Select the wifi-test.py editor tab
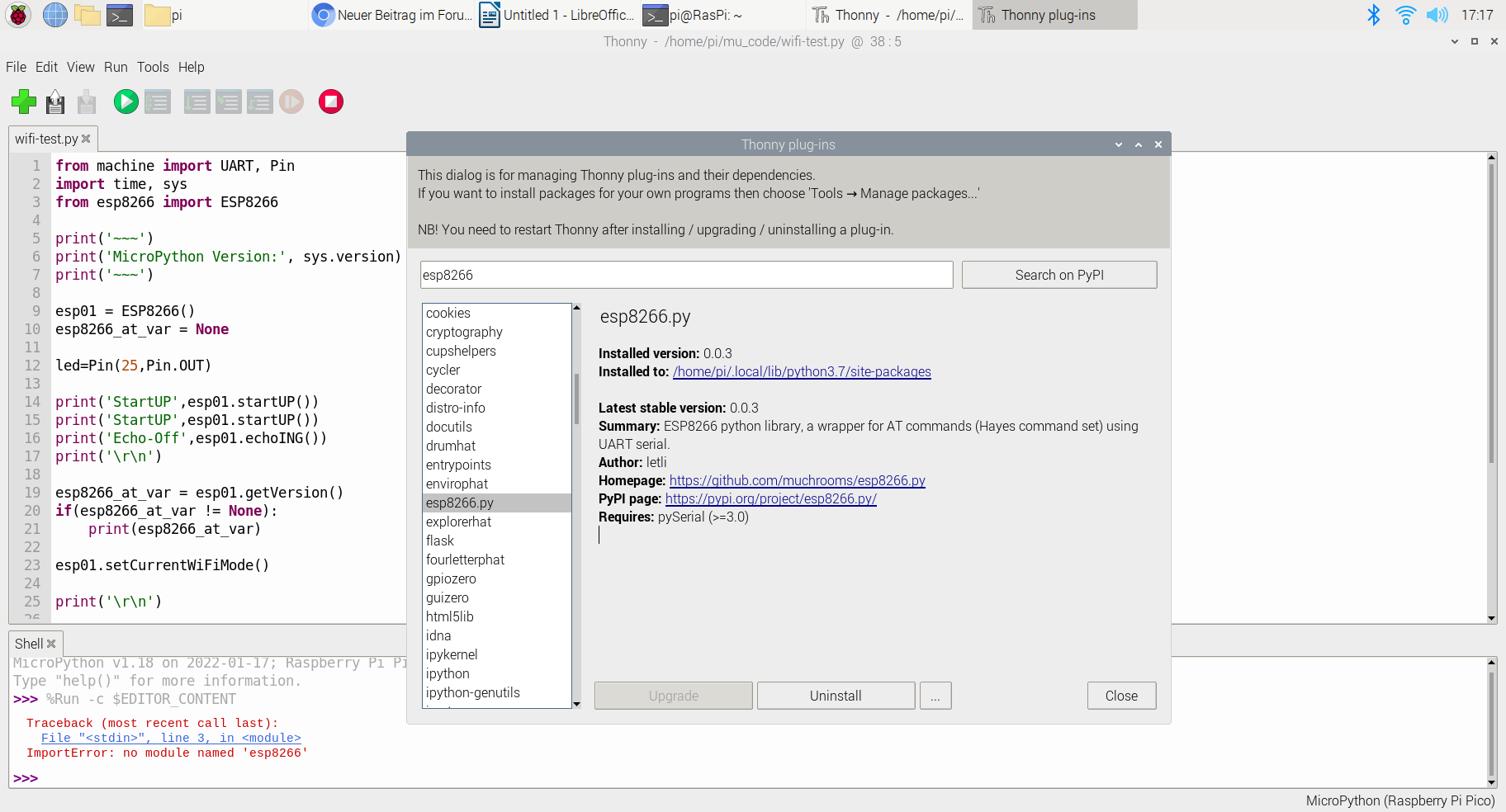1506x812 pixels. pos(46,139)
